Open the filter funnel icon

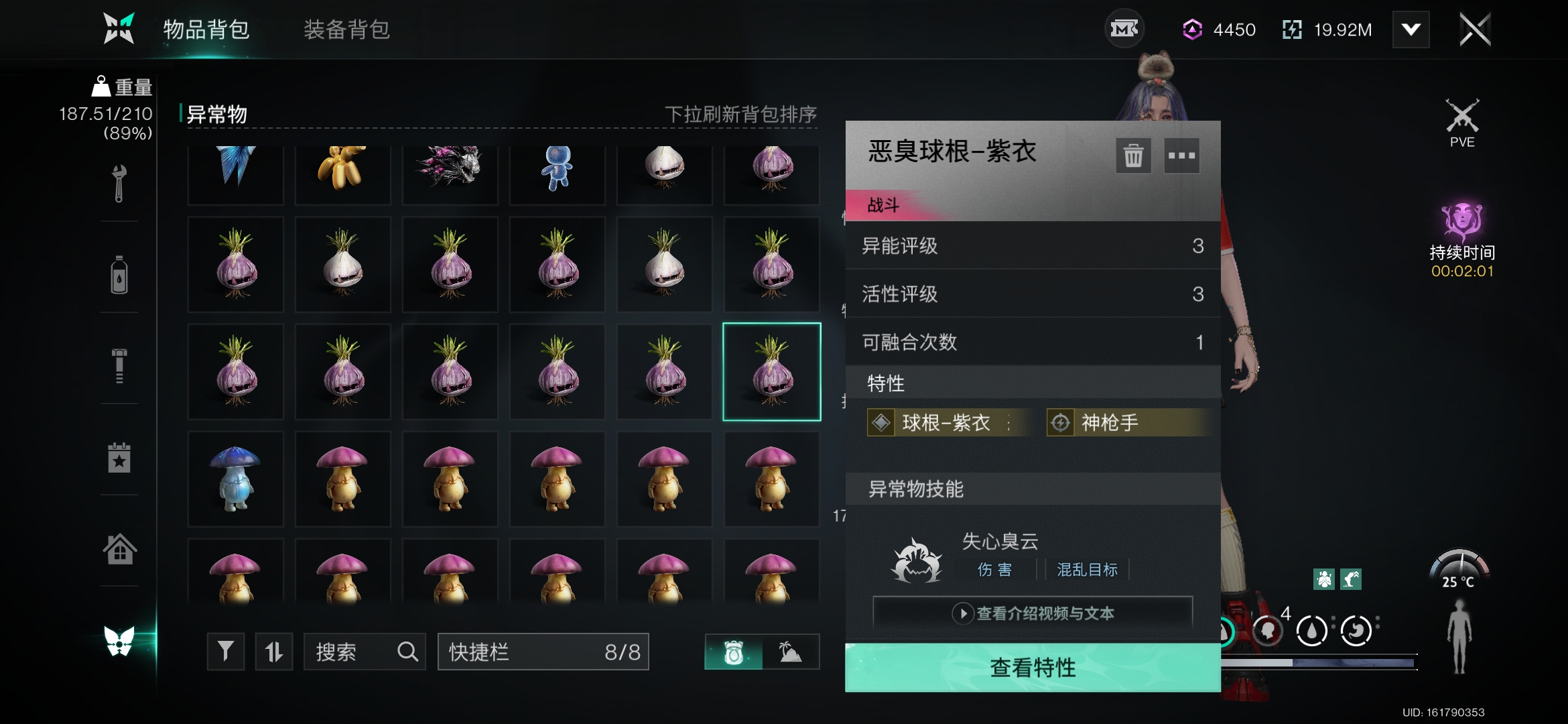(226, 652)
